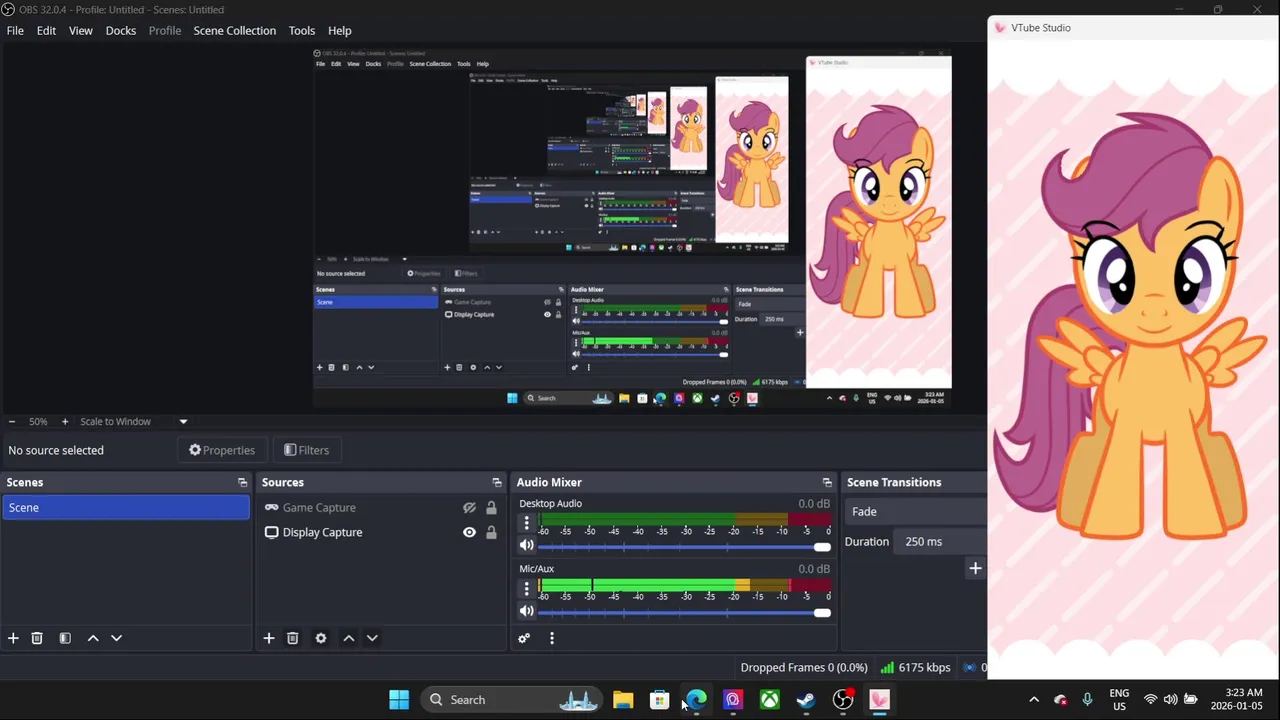Screen dimensions: 1280x720
Task: Open Fade transition type dropdown
Action: click(916, 512)
